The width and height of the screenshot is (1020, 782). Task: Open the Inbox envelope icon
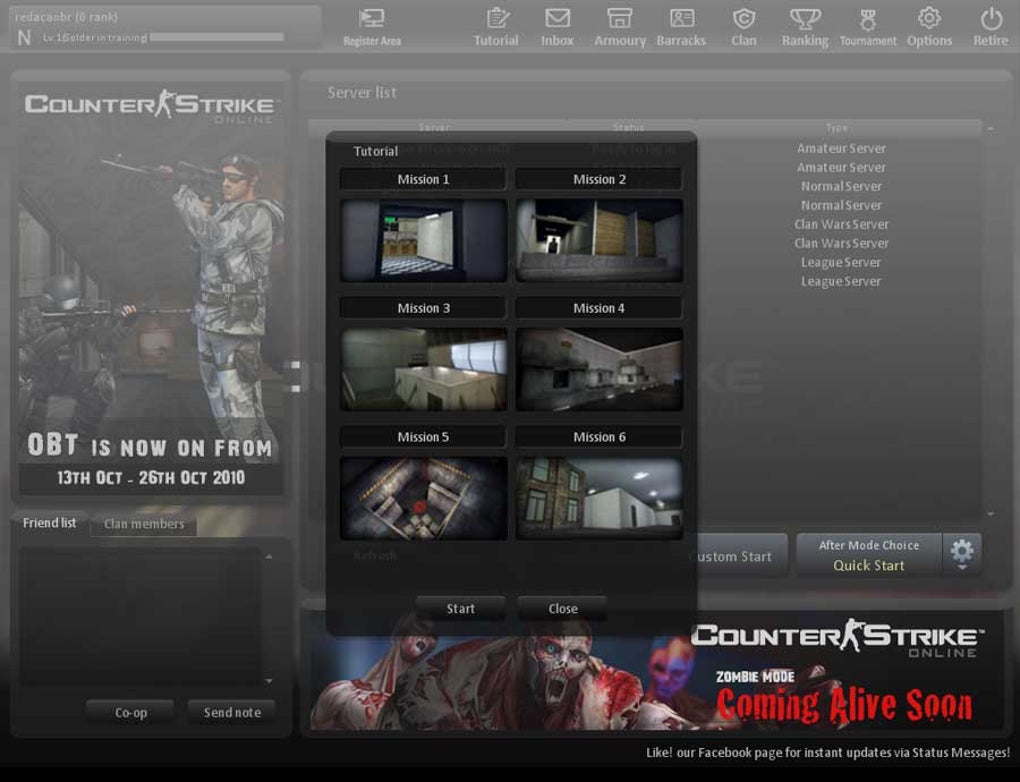point(557,19)
